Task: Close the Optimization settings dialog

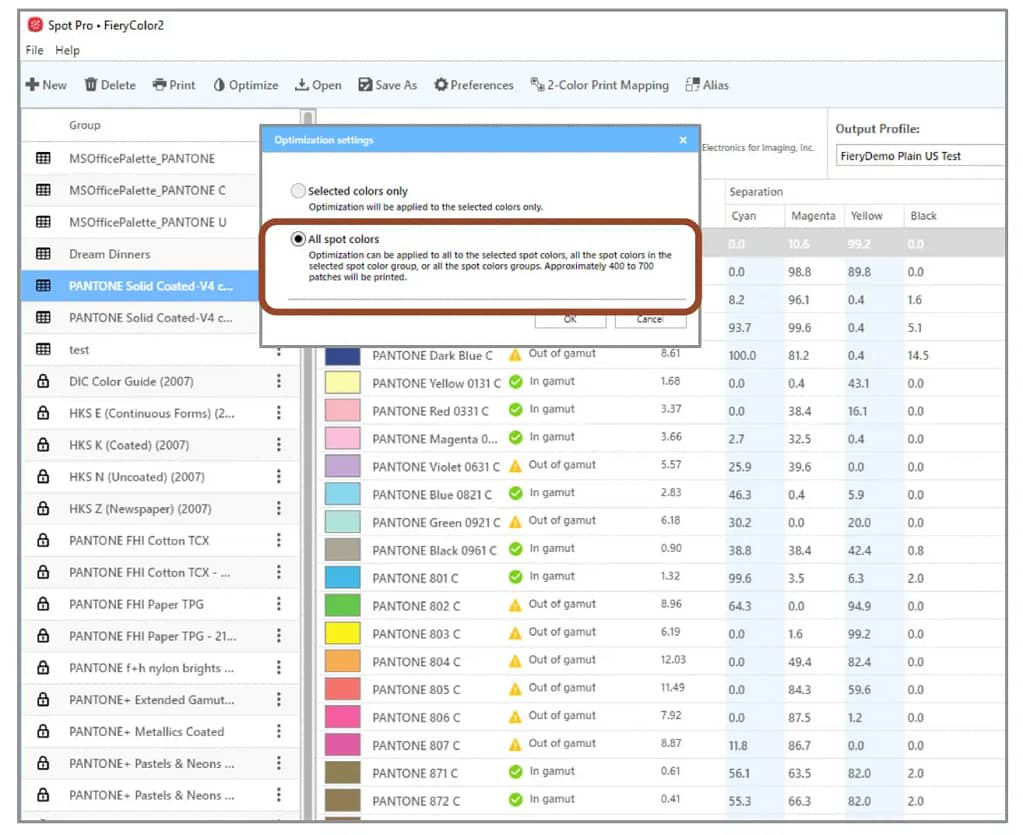Action: (683, 140)
